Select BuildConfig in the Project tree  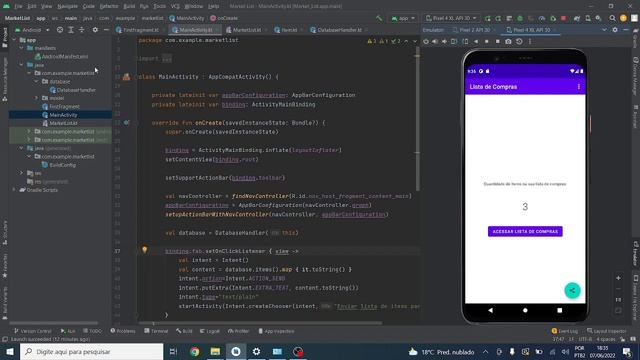tap(59, 165)
